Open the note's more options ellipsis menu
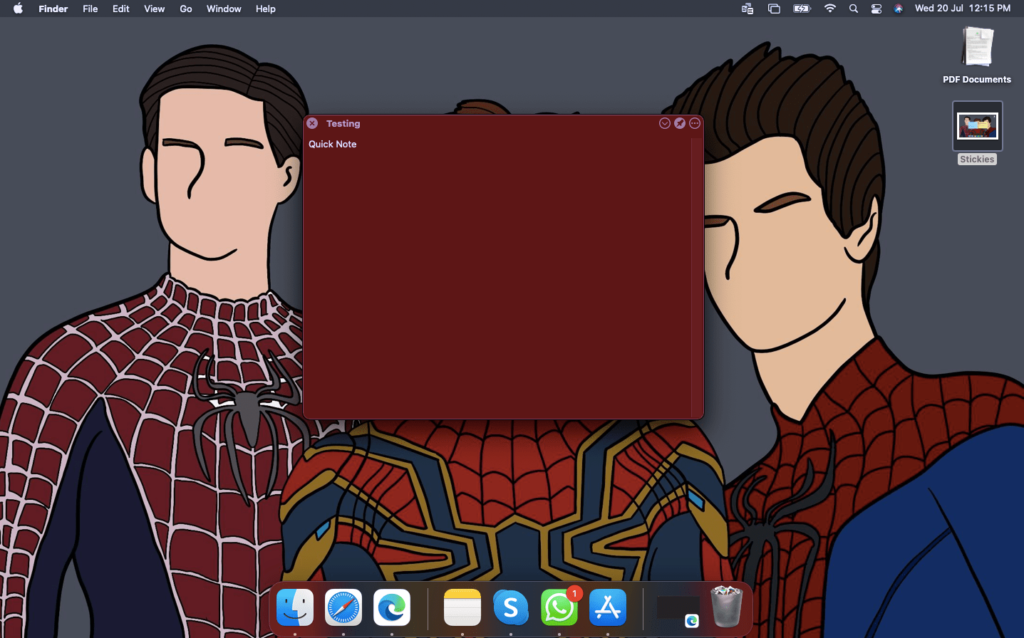The image size is (1024, 638). (x=695, y=123)
